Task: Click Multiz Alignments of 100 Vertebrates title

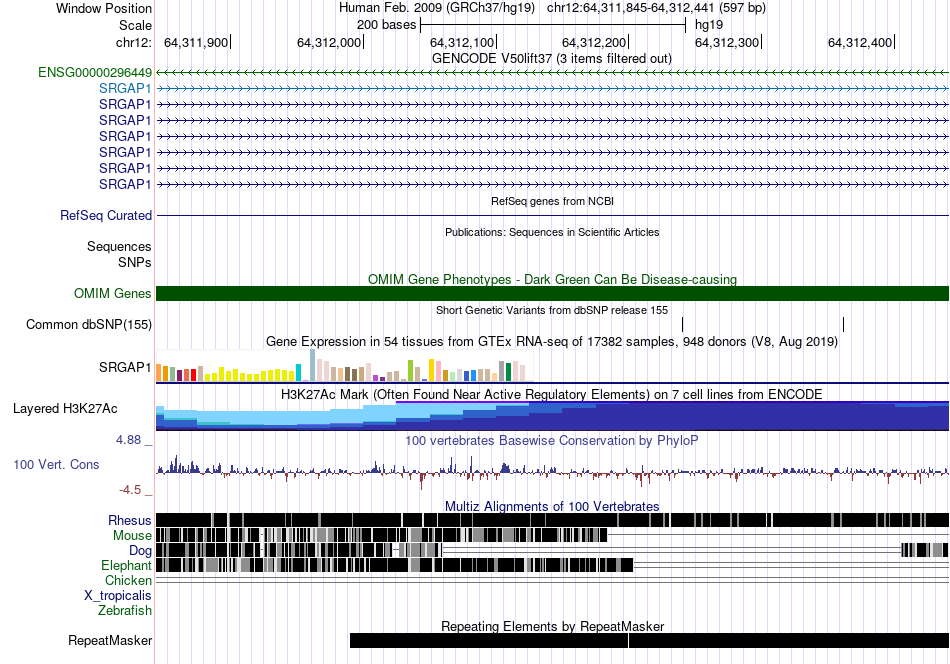Action: click(552, 506)
